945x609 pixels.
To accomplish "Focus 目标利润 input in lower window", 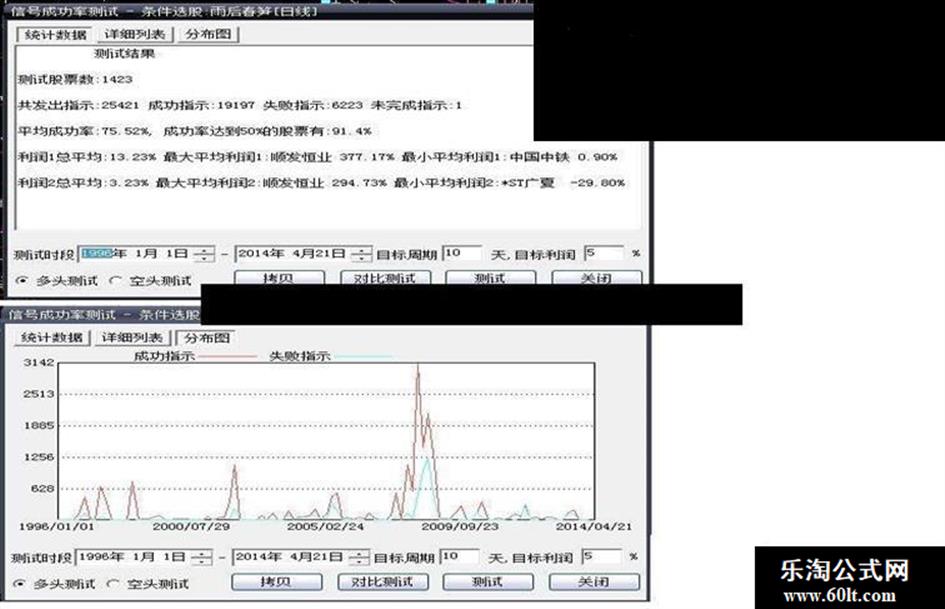I will tap(601, 557).
